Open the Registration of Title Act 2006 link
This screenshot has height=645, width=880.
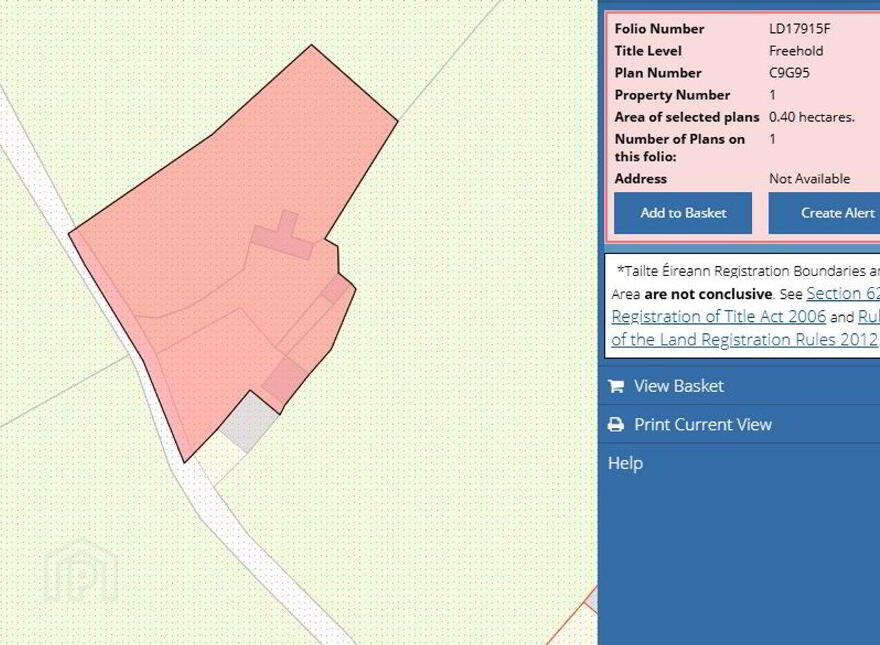point(718,317)
